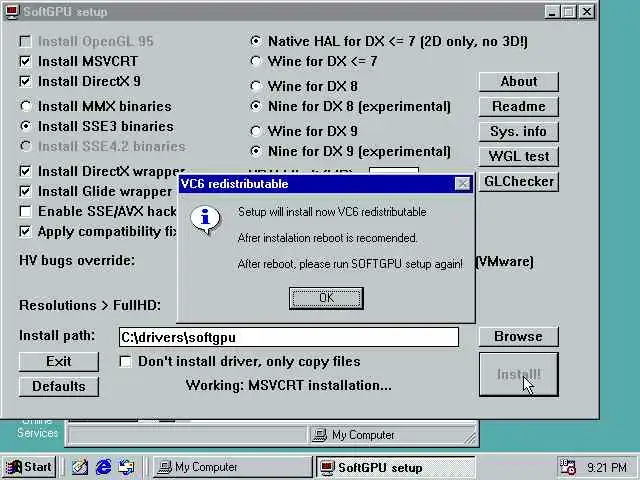The height and width of the screenshot is (480, 640).
Task: Open the Readme button
Action: [518, 107]
